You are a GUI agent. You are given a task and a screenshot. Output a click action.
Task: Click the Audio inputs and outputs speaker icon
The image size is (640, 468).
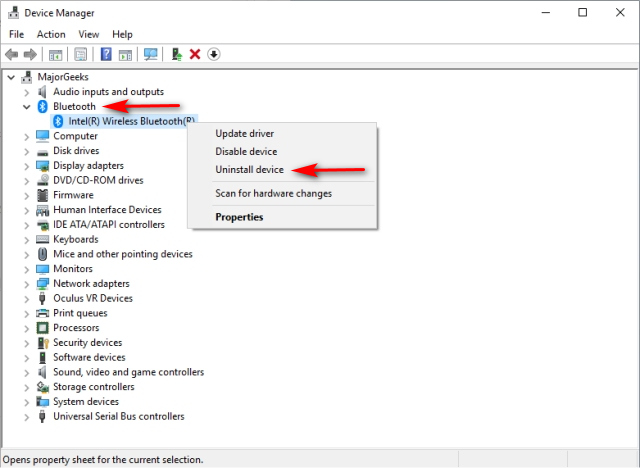42,92
